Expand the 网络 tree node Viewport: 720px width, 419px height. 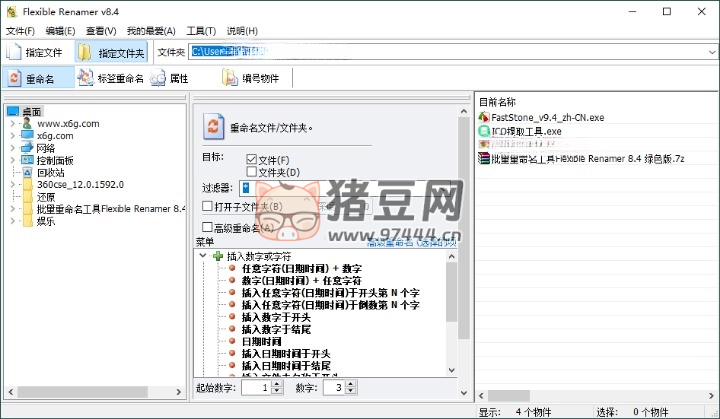tap(12, 148)
